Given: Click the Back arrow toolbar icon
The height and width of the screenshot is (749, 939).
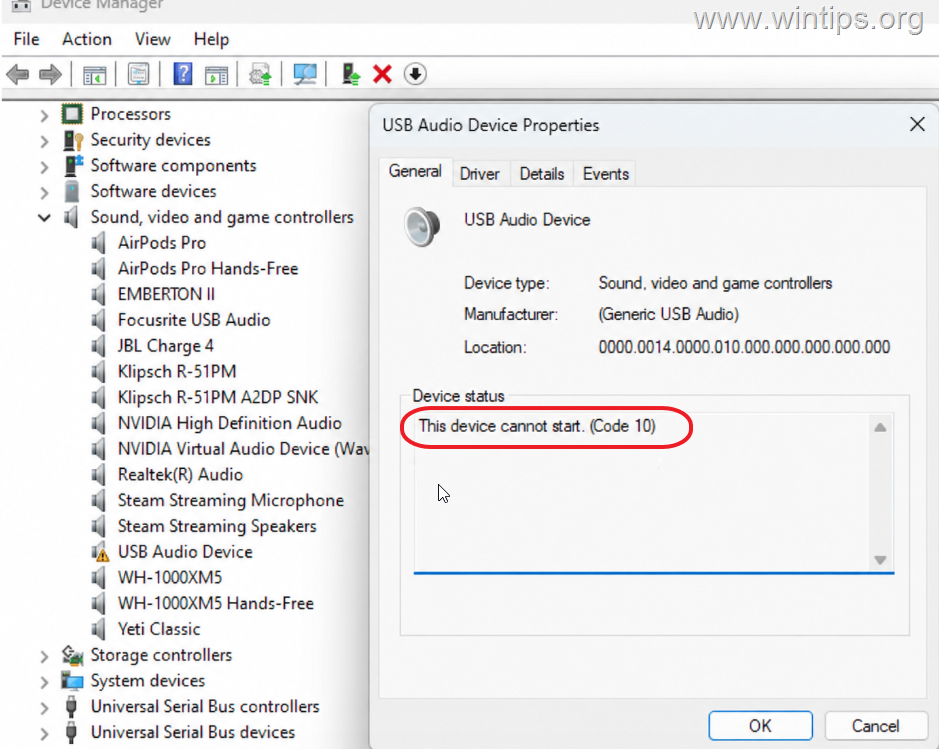Looking at the screenshot, I should [18, 75].
